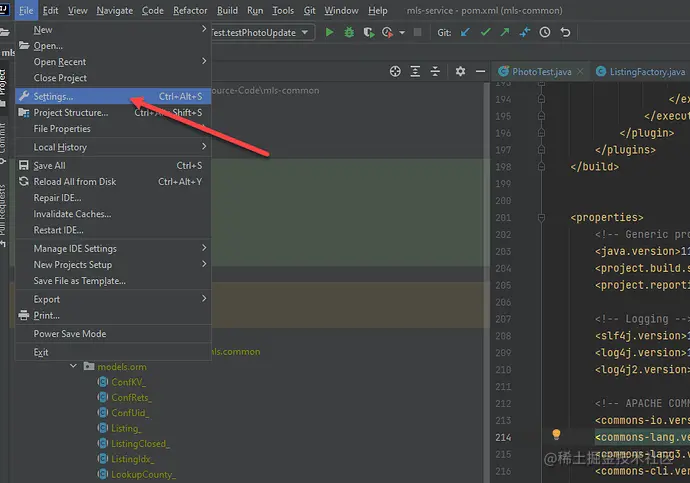Open the Edit menu
The image size is (690, 483).
click(x=50, y=10)
